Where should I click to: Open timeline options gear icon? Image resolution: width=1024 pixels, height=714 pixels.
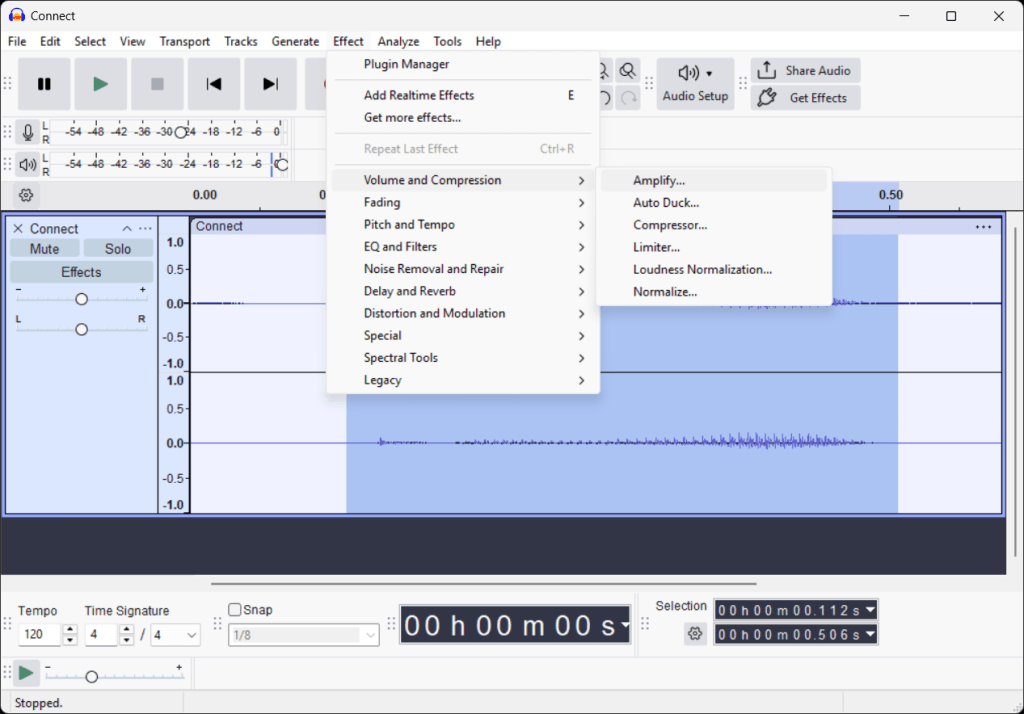[26, 195]
